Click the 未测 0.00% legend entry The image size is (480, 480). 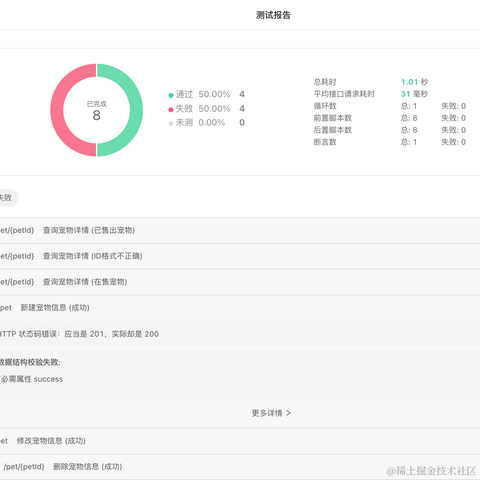(207, 123)
